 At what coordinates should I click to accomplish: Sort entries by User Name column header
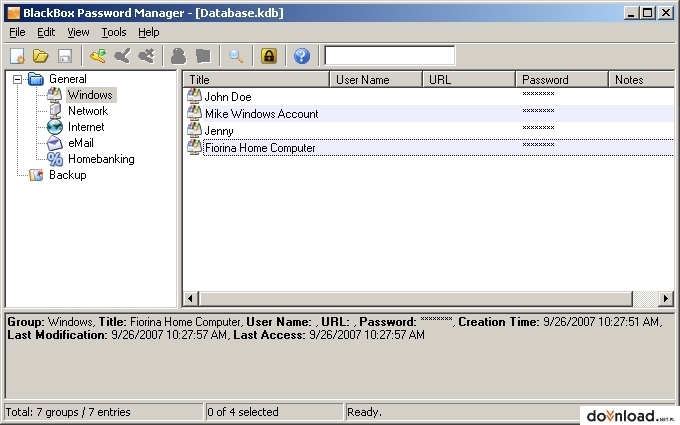point(376,80)
